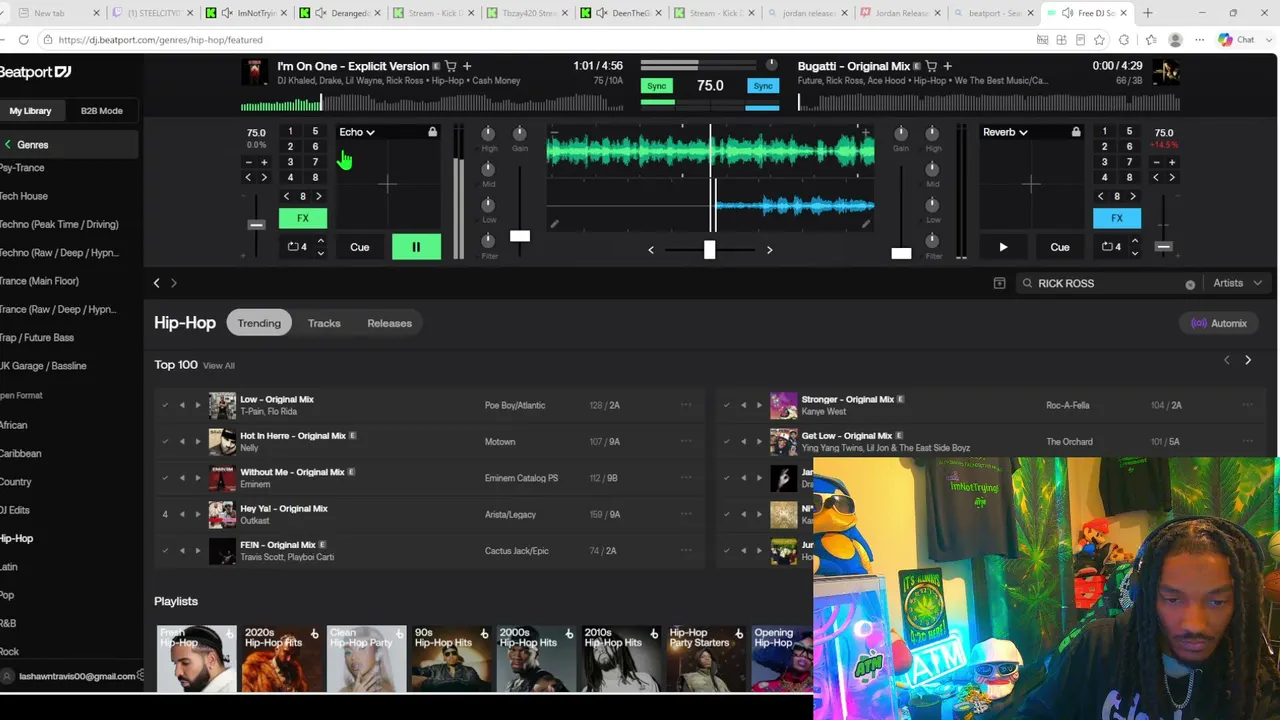Go back from Genres in sidebar
This screenshot has width=1280, height=720.
[x=8, y=145]
